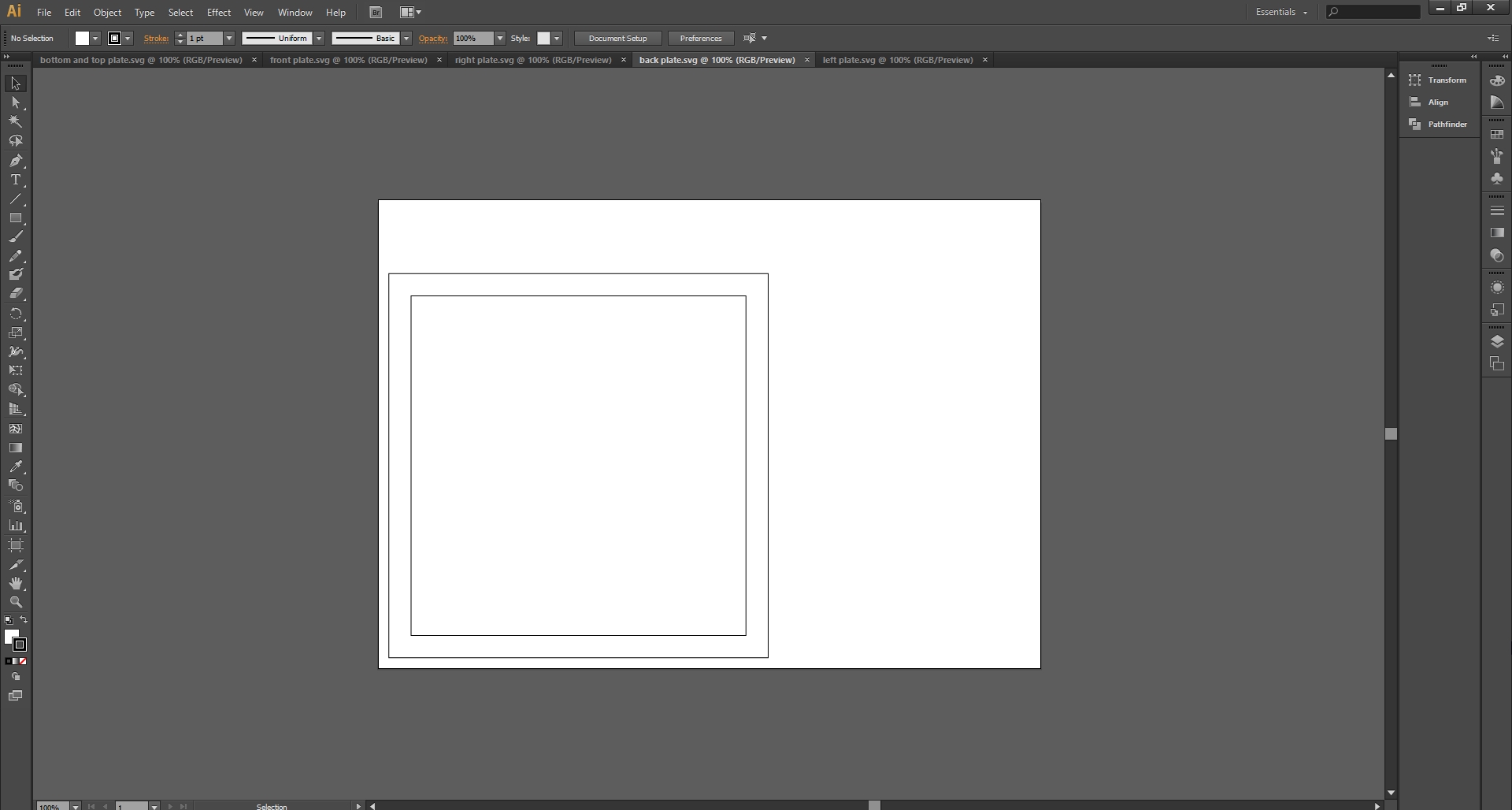
Task: Reset to default fill and stroke
Action: (9, 621)
